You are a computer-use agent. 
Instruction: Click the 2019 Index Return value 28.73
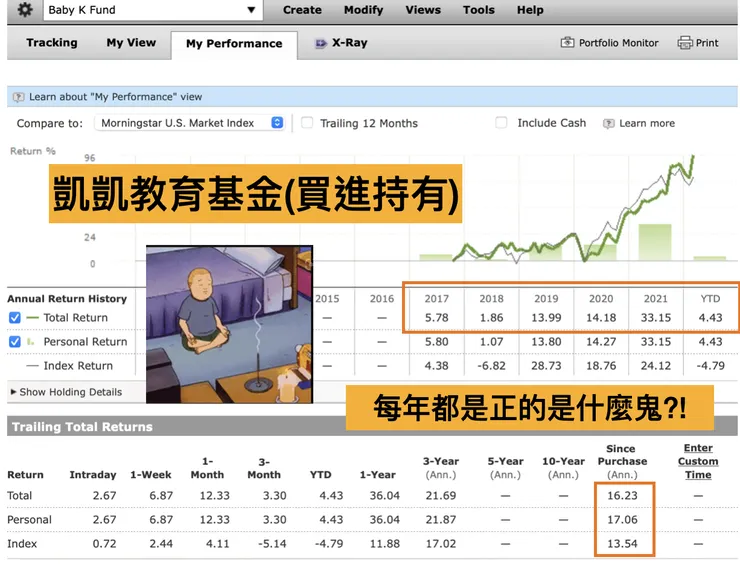pyautogui.click(x=546, y=366)
